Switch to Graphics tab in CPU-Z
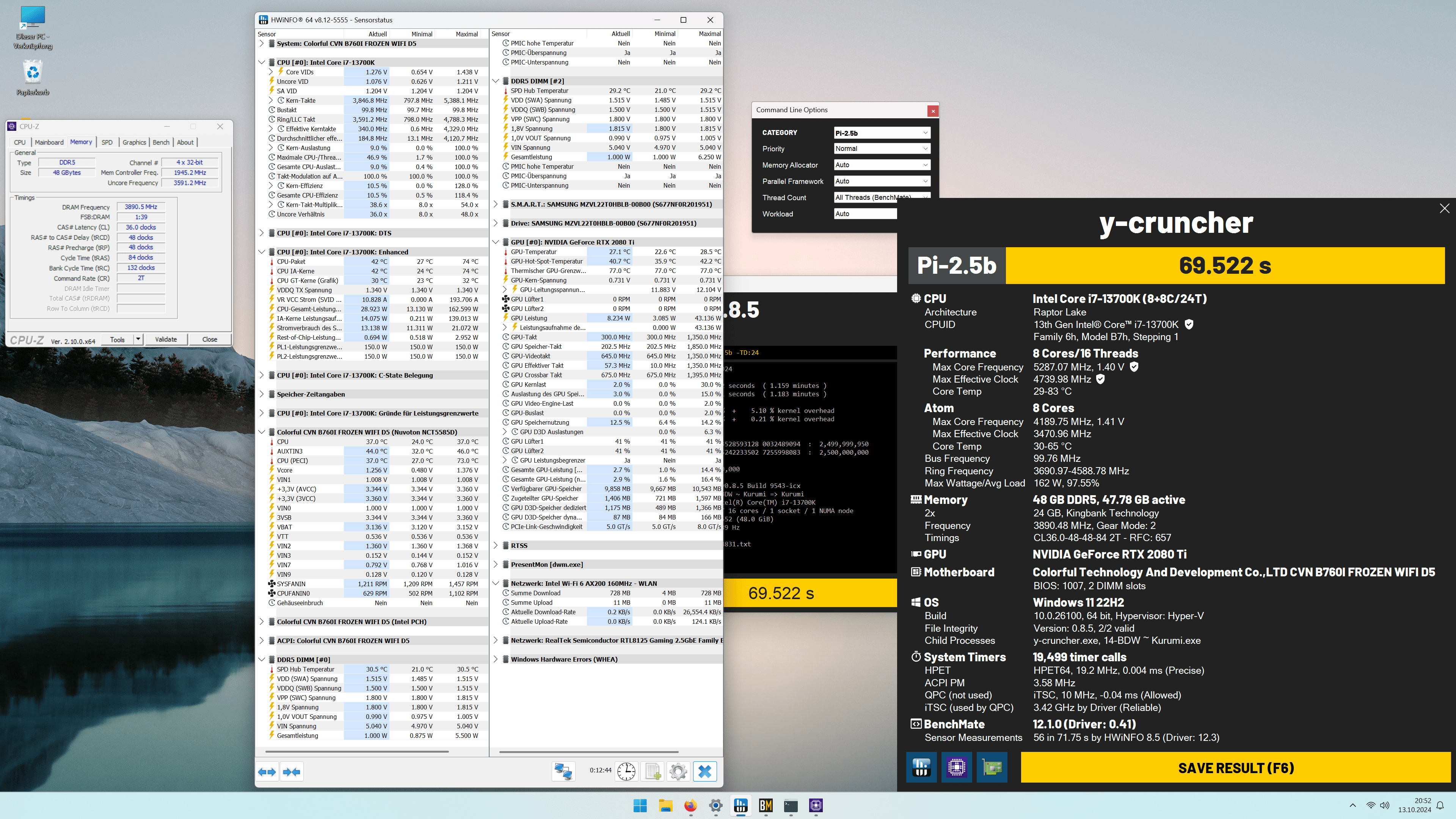The width and height of the screenshot is (1456, 819). point(134,143)
